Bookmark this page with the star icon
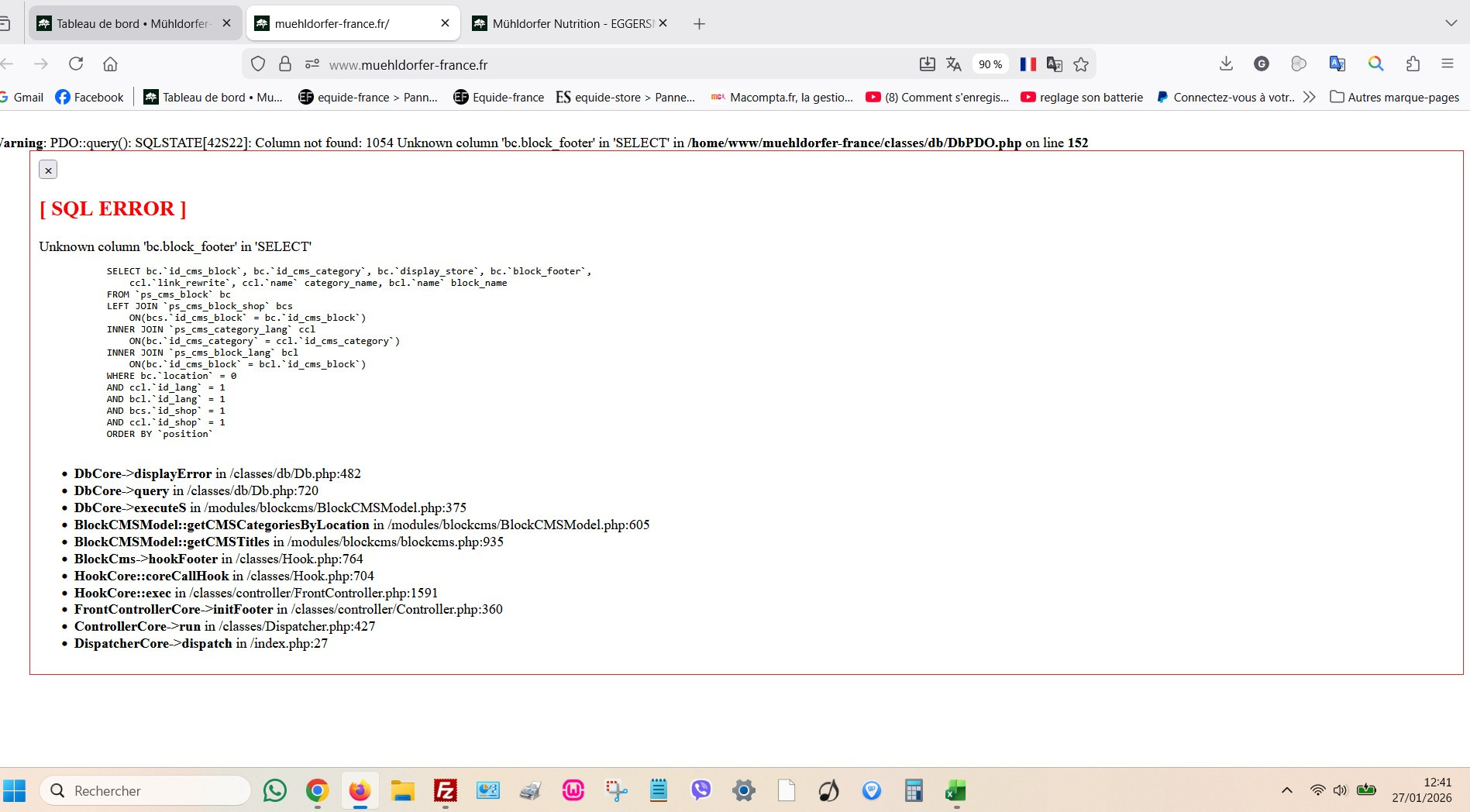Viewport: 1470px width, 812px height. [1081, 64]
